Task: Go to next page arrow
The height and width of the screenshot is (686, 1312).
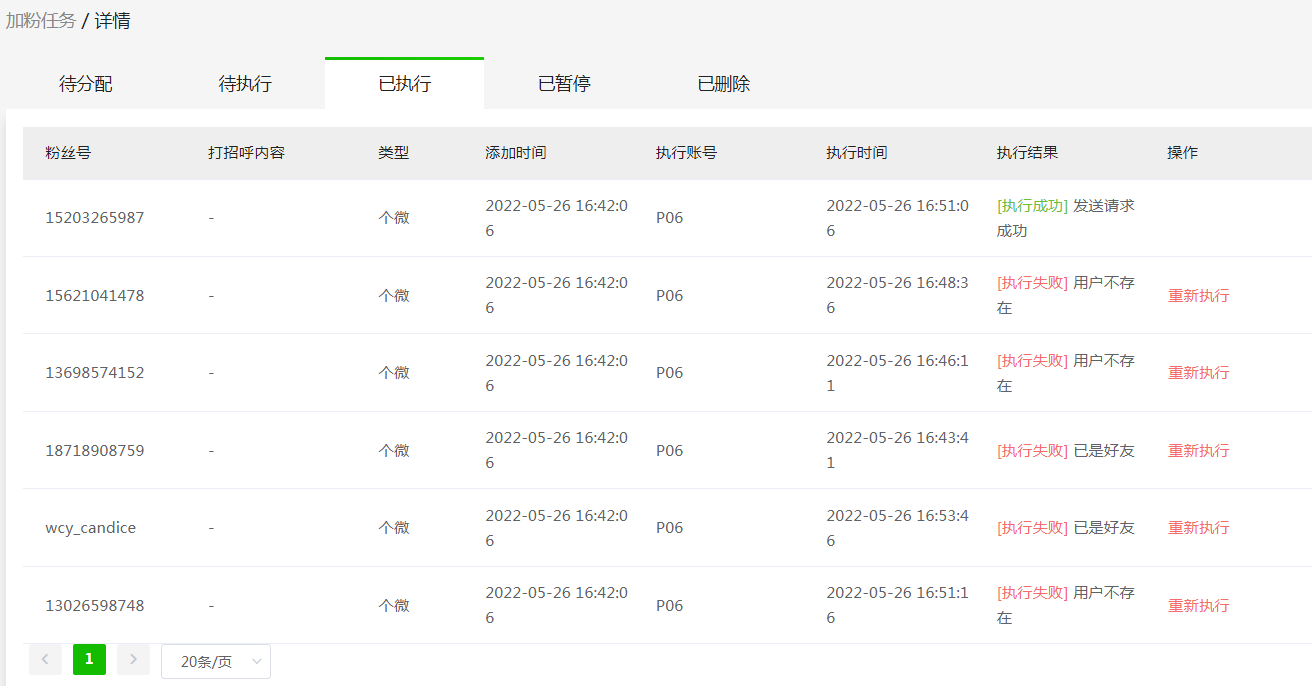Action: [x=133, y=659]
